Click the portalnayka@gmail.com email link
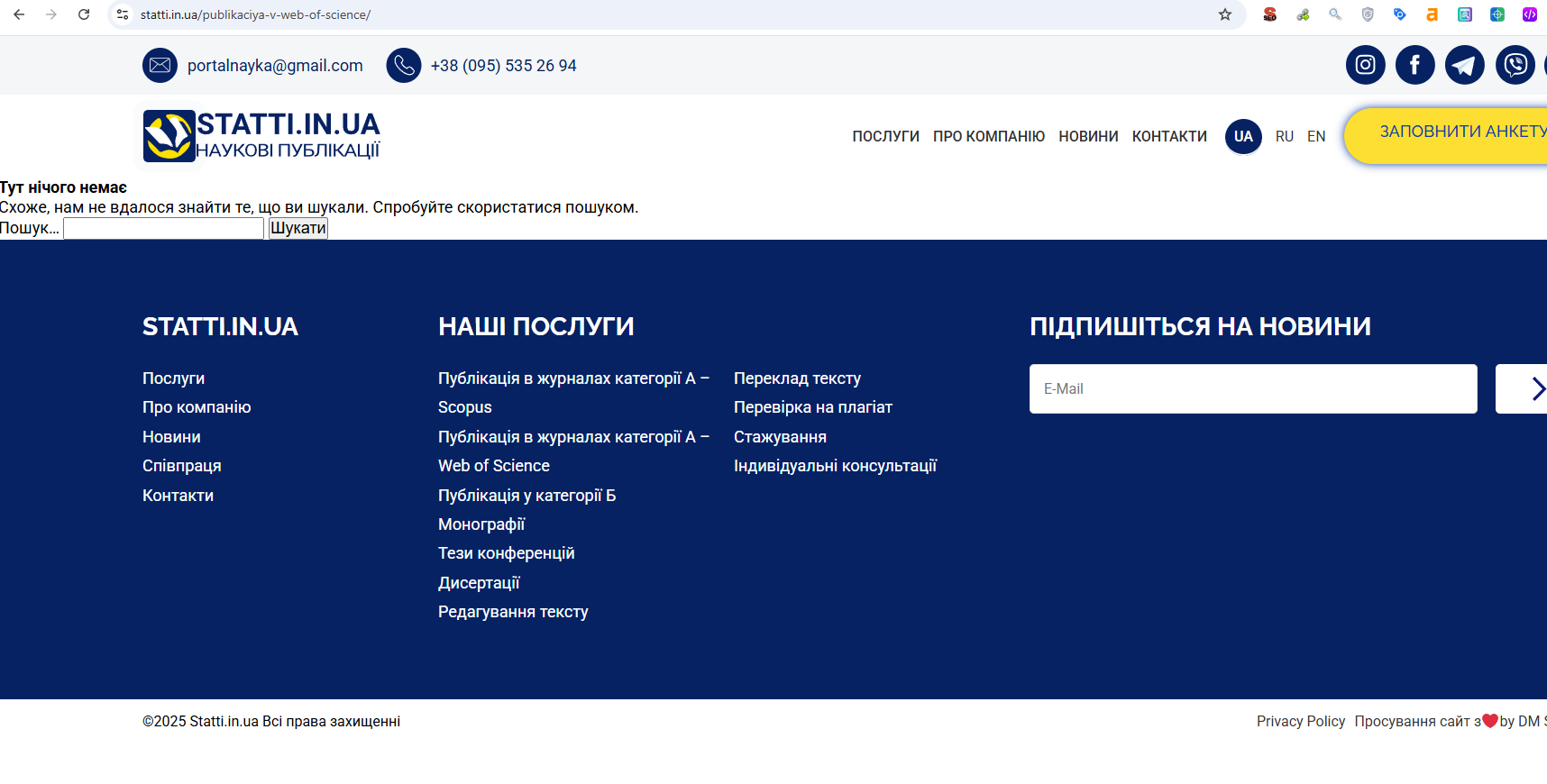 275,66
